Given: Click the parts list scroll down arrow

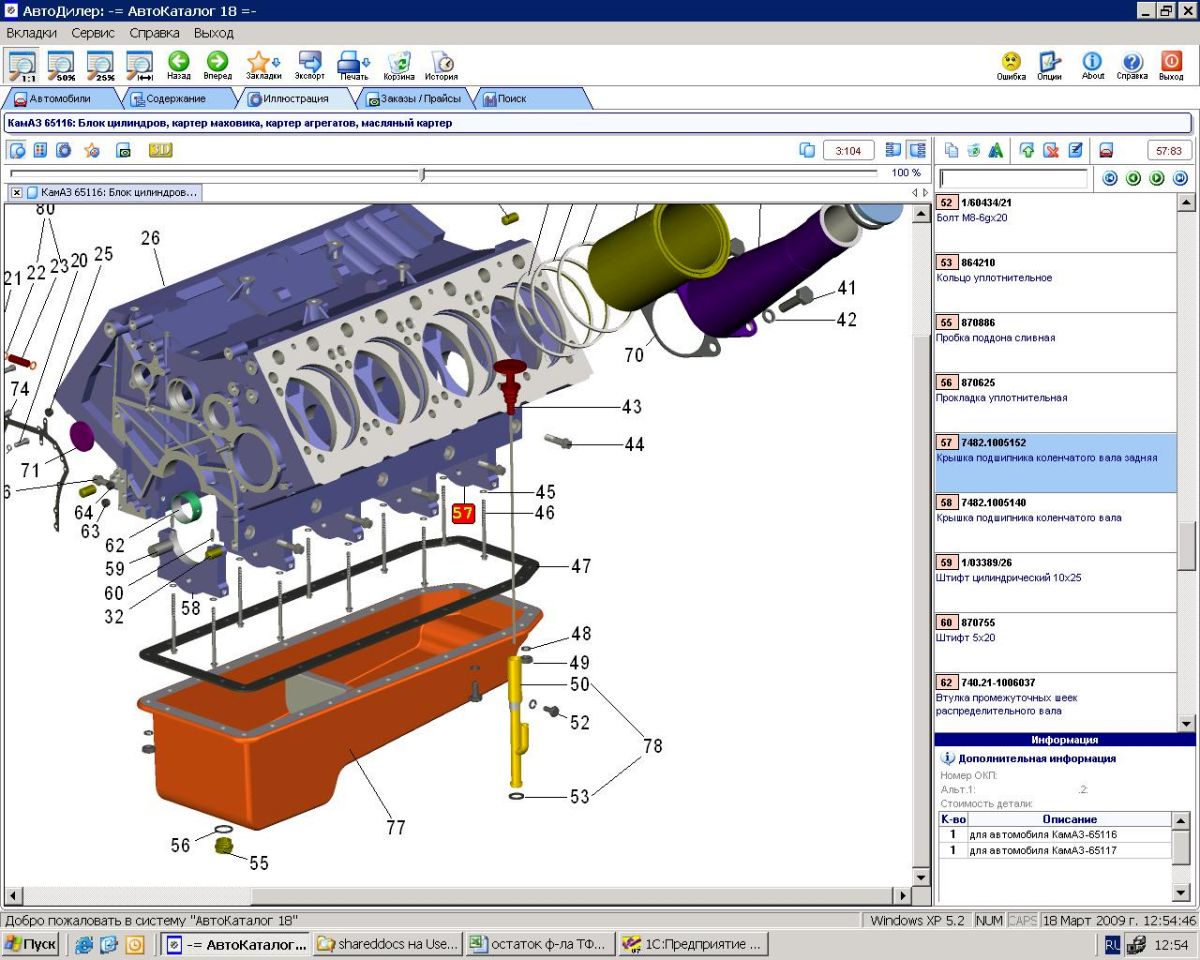Looking at the screenshot, I should point(1187,723).
